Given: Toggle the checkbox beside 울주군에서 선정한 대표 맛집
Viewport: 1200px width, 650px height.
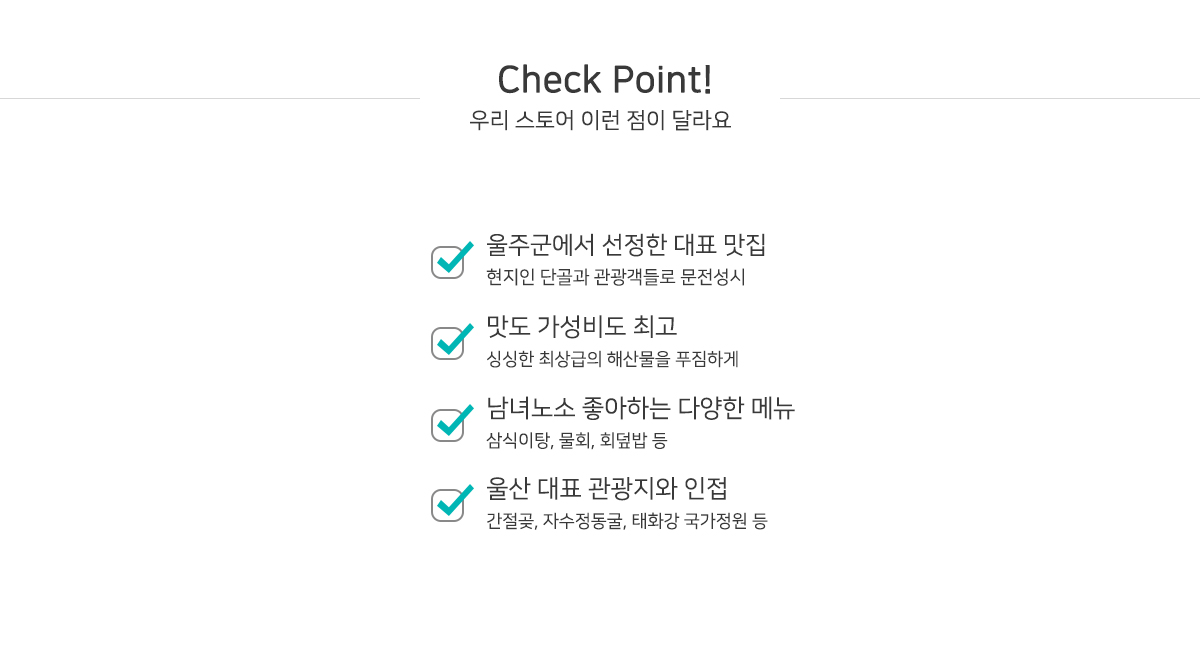Looking at the screenshot, I should click(x=452, y=260).
